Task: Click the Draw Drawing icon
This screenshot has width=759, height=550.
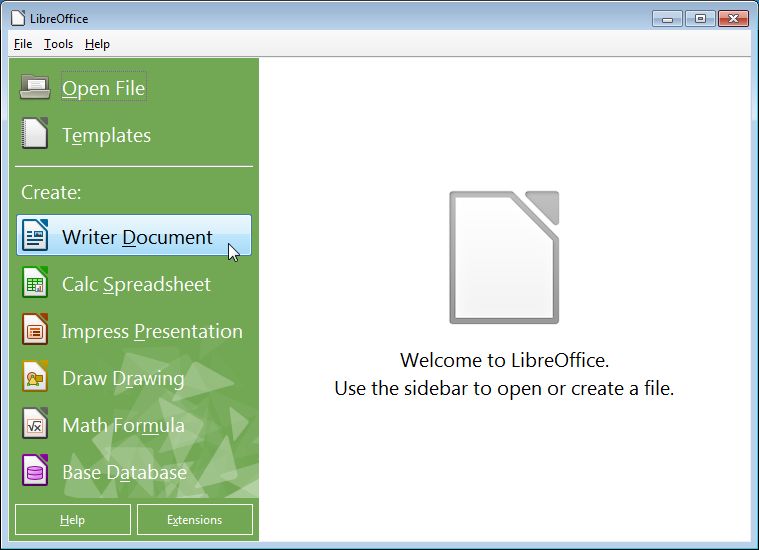Action: coord(35,377)
